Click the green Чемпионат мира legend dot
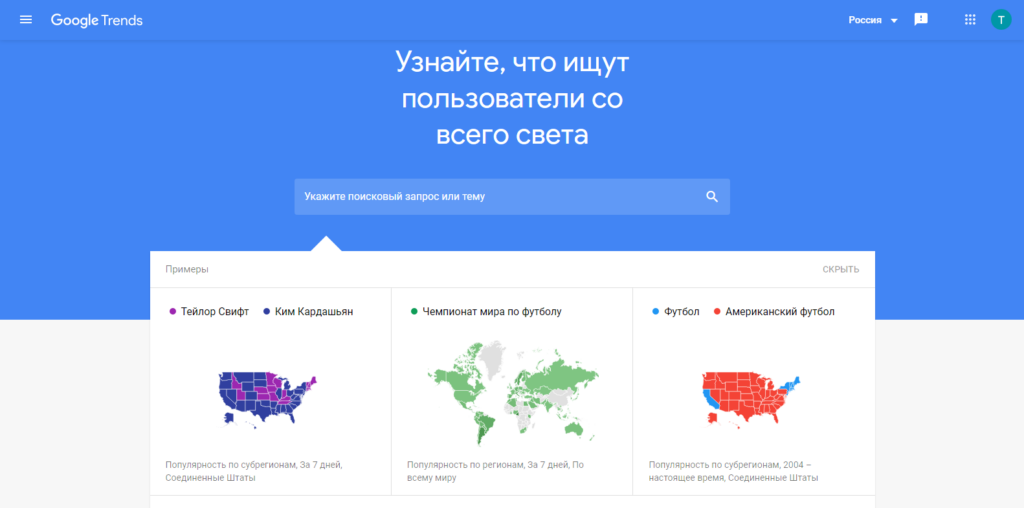The image size is (1024, 508). [x=414, y=312]
